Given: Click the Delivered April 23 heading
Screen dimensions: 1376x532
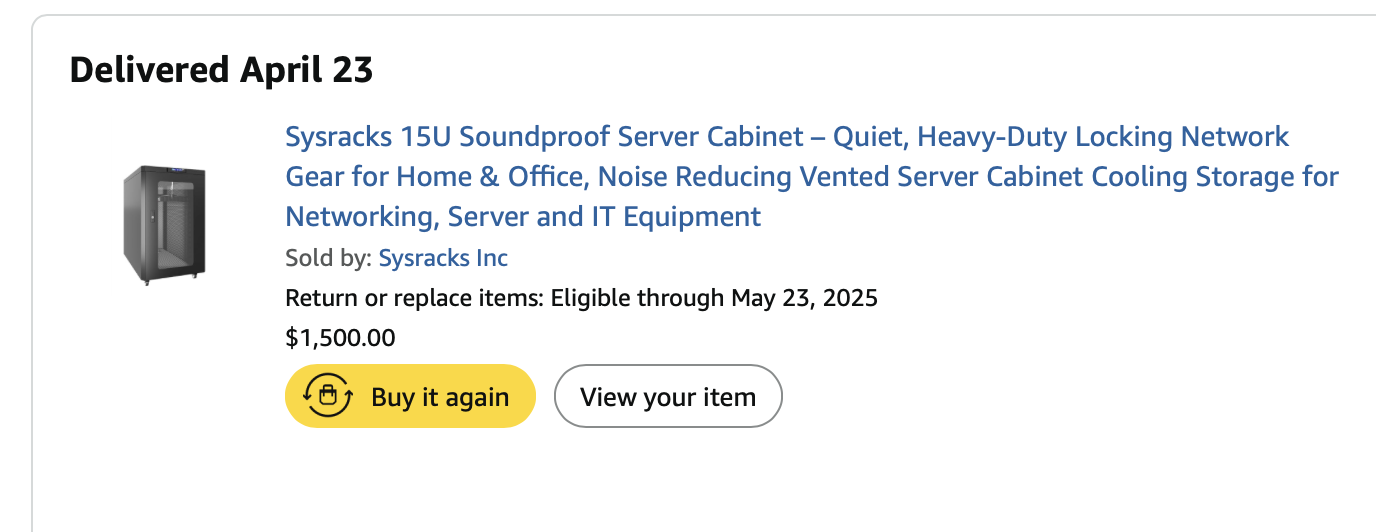Looking at the screenshot, I should point(221,70).
